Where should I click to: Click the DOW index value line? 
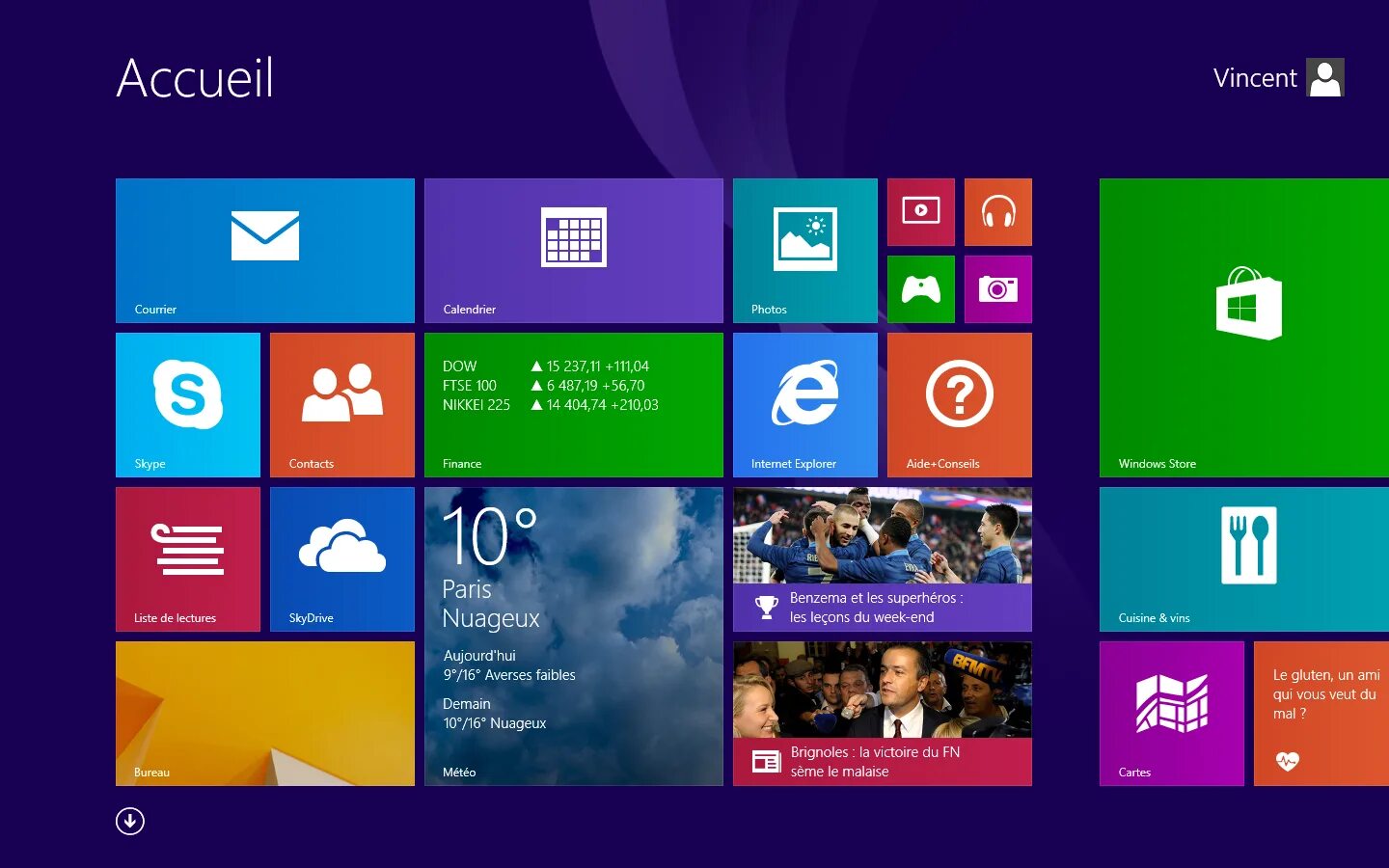click(546, 366)
